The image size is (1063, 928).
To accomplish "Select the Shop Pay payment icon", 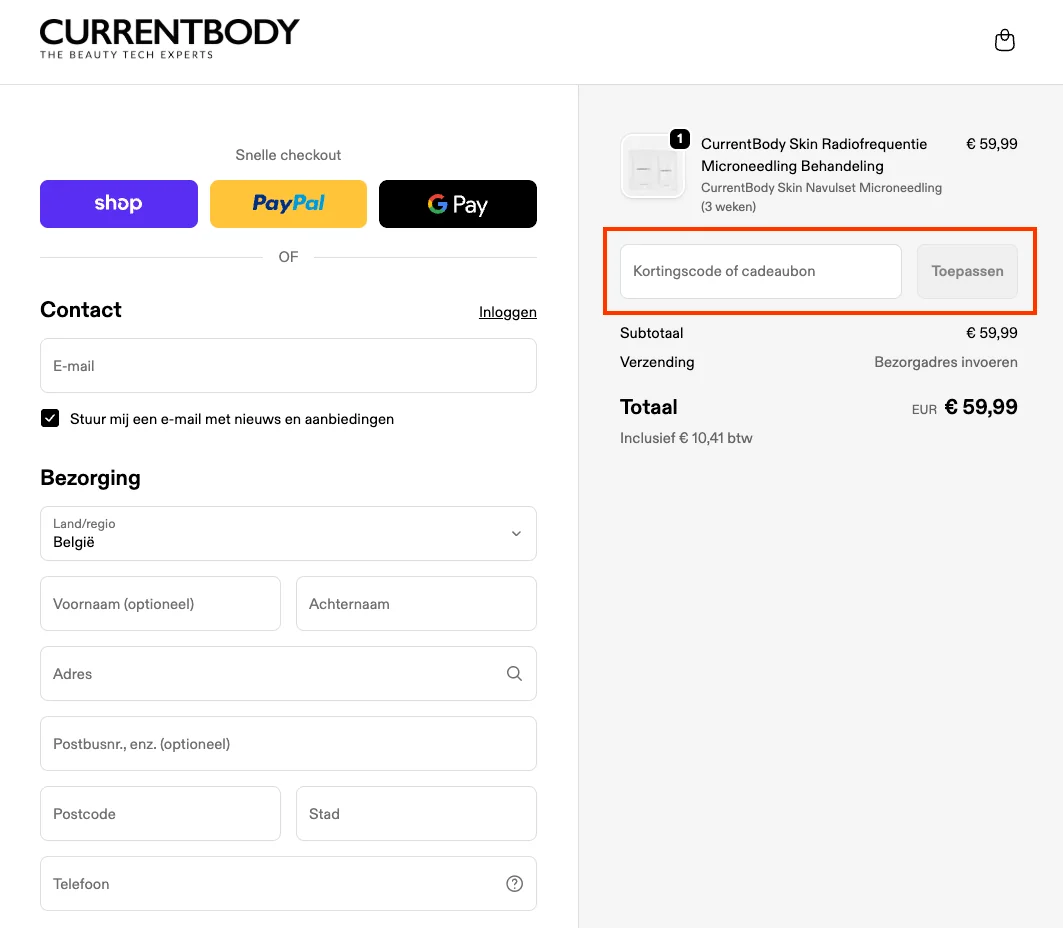I will [118, 203].
